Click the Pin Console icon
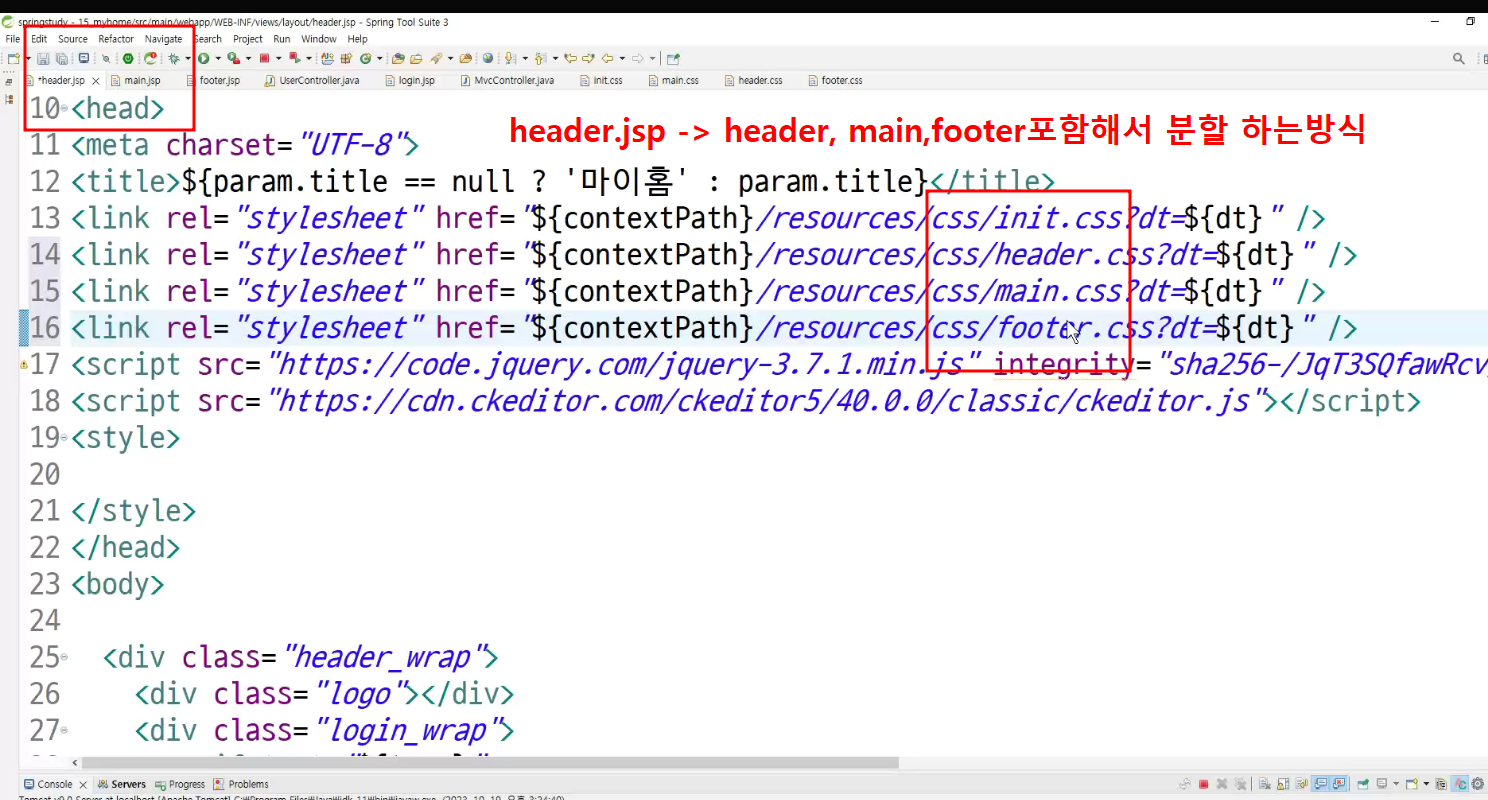The height and width of the screenshot is (800, 1488). click(x=1363, y=784)
